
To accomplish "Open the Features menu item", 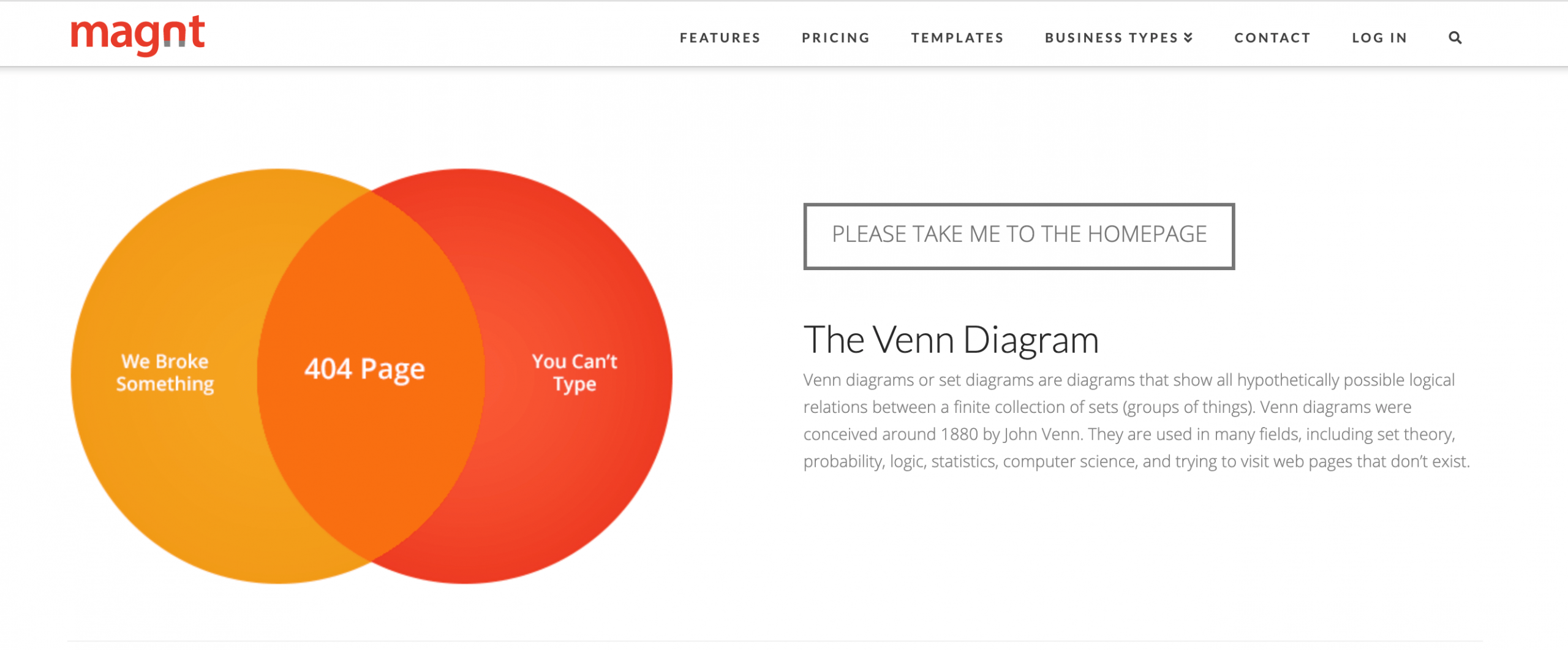I will tap(720, 38).
